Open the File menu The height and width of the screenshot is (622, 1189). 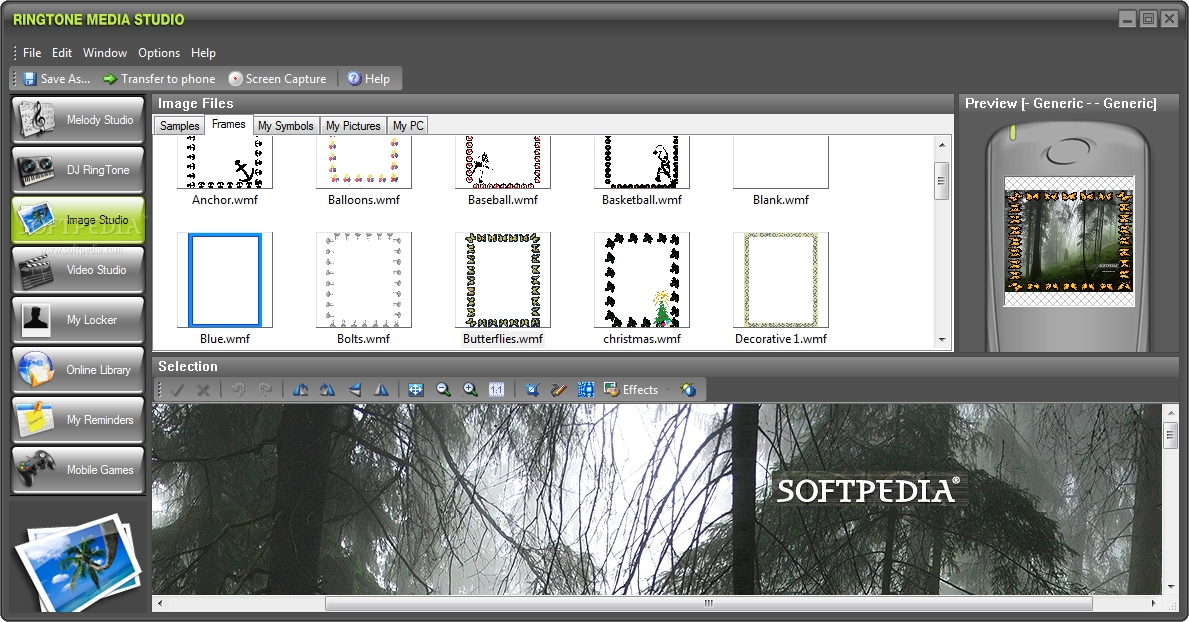32,53
